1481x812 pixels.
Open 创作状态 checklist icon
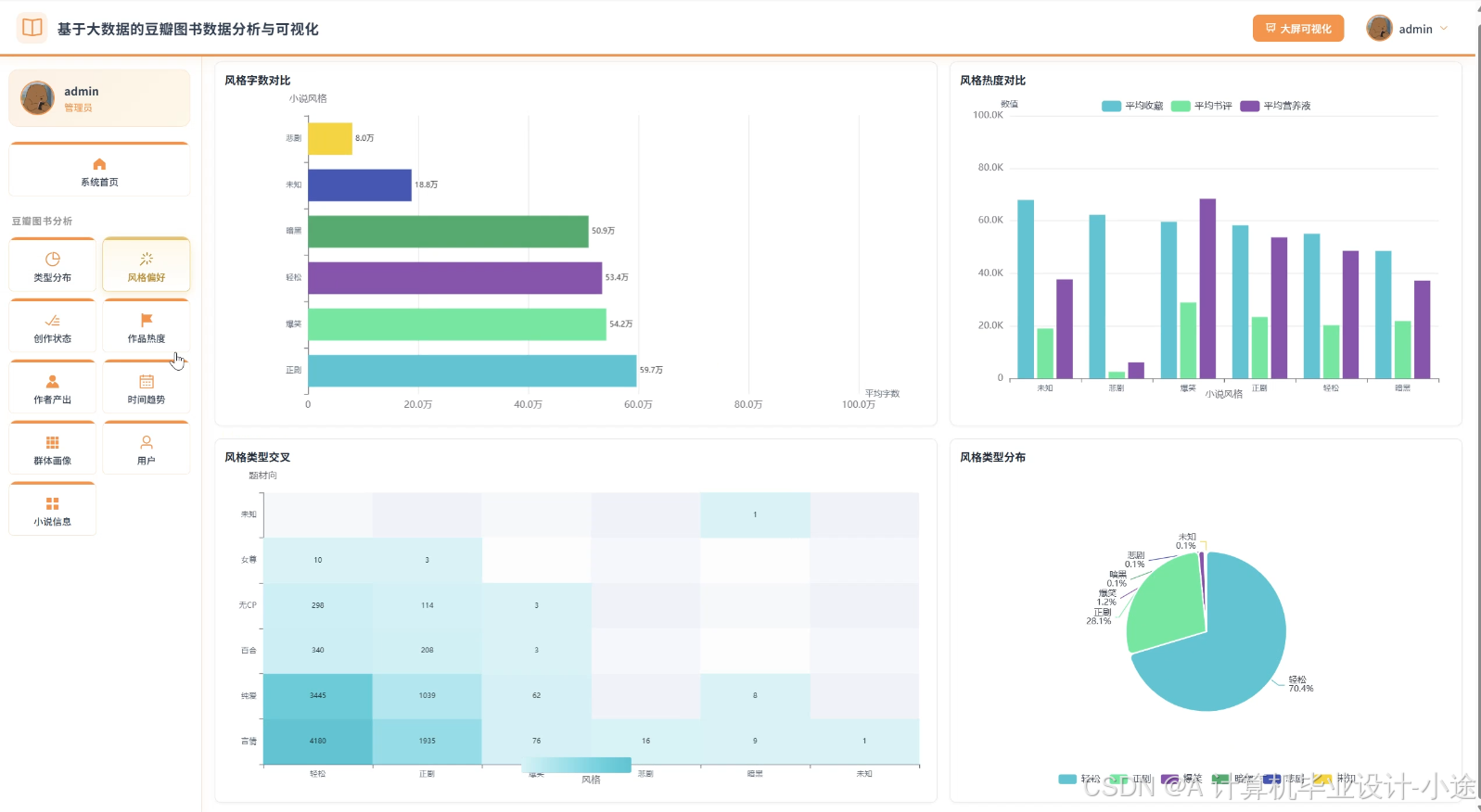pyautogui.click(x=53, y=321)
